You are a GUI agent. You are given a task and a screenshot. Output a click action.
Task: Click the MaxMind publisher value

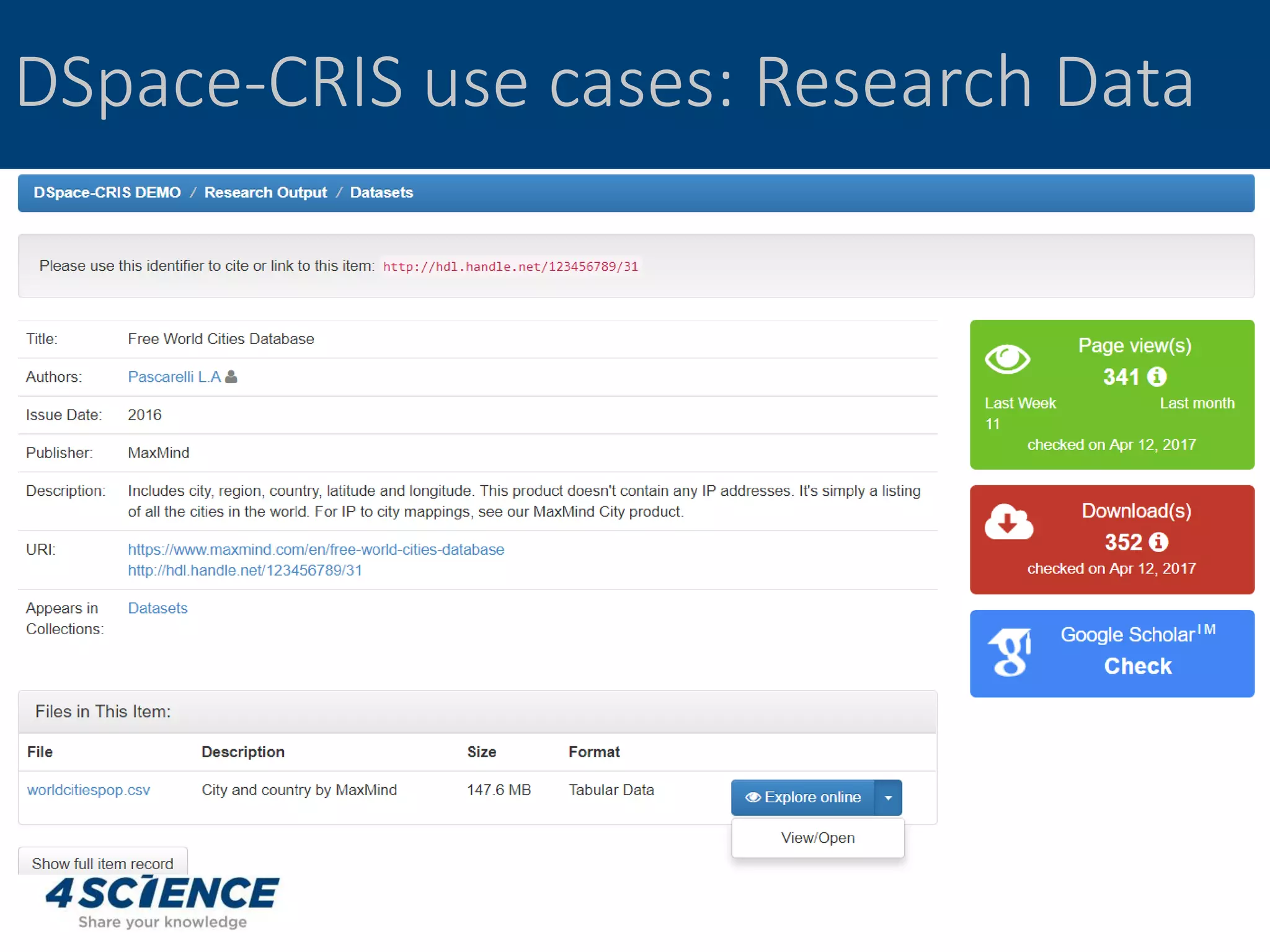pos(159,453)
